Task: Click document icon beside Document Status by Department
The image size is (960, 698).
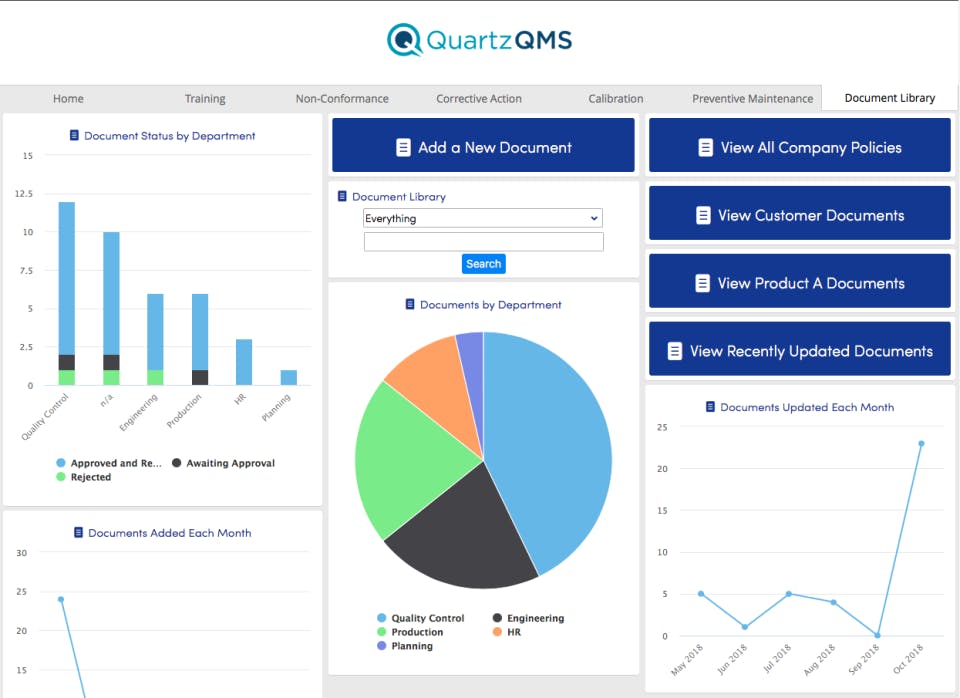Action: click(74, 135)
